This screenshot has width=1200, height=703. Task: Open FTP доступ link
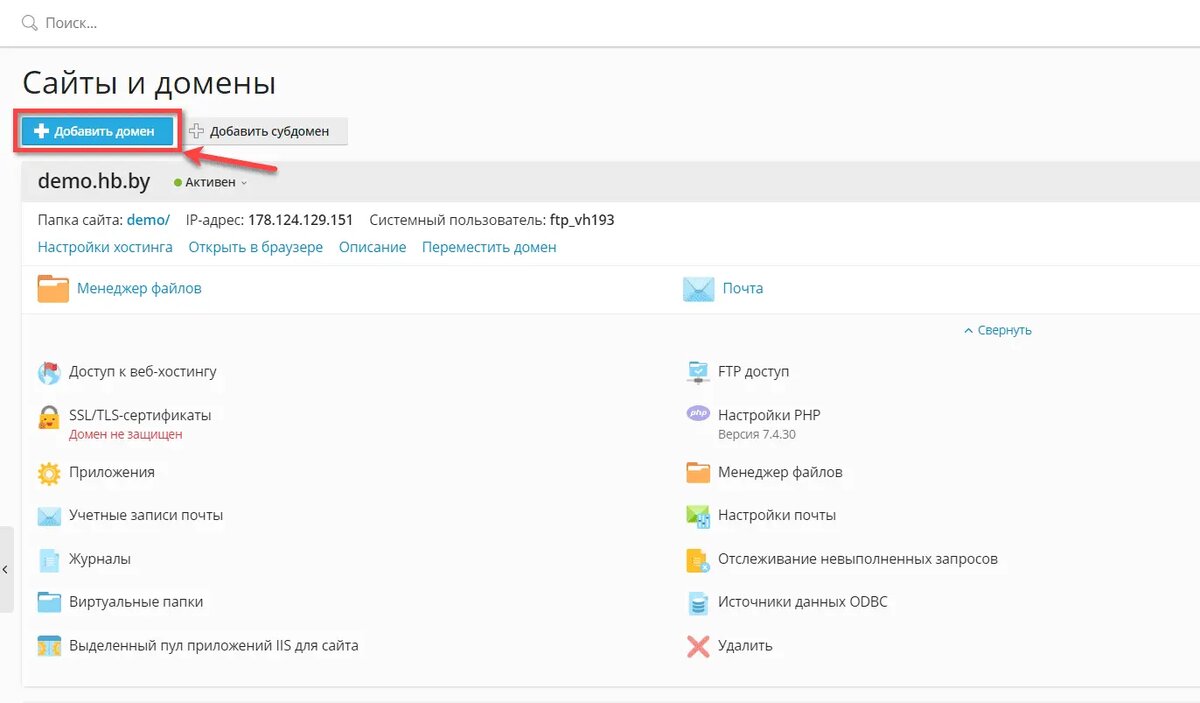coord(754,371)
